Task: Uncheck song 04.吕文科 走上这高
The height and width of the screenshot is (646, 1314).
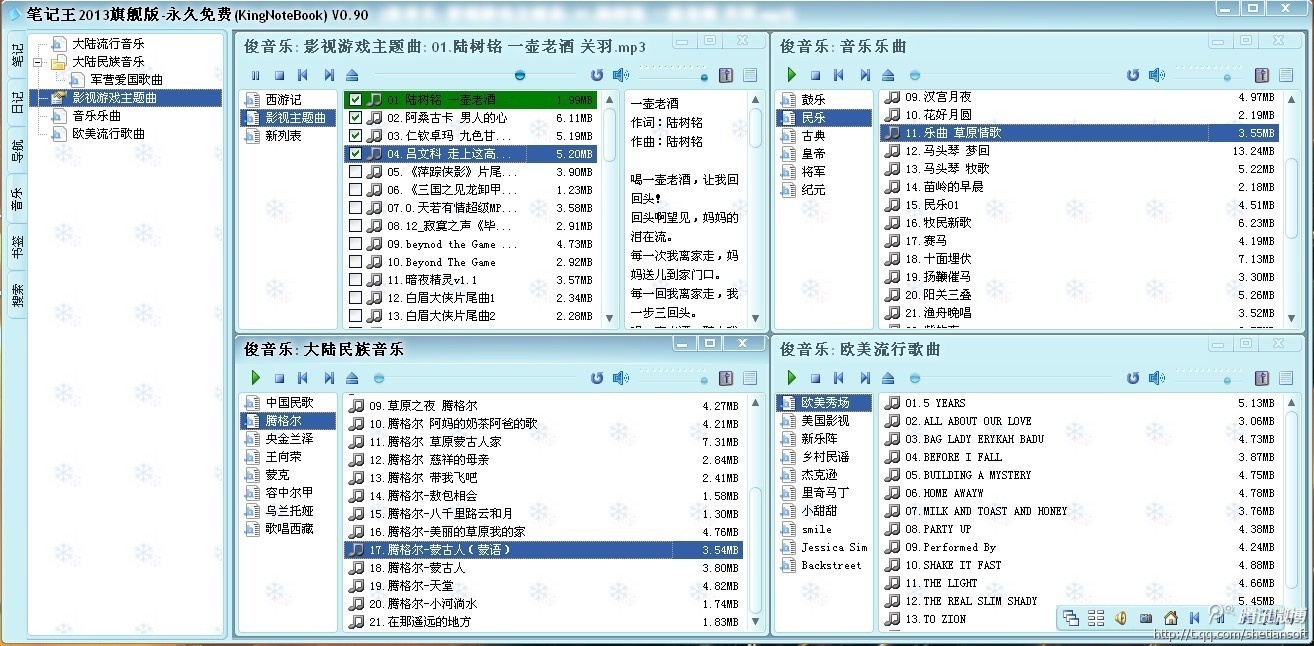Action: pos(355,154)
